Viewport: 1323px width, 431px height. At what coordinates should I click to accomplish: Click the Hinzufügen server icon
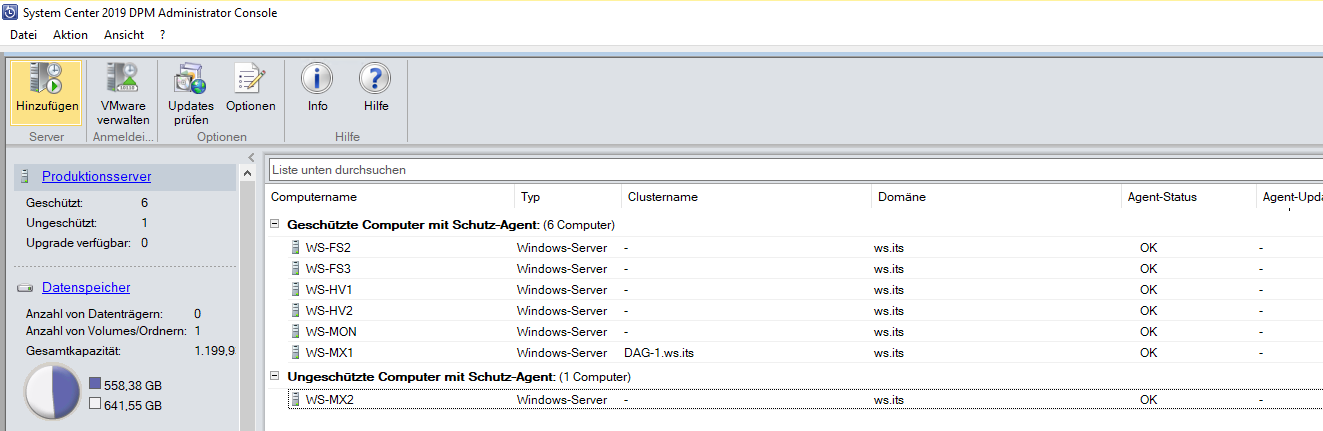pos(46,79)
